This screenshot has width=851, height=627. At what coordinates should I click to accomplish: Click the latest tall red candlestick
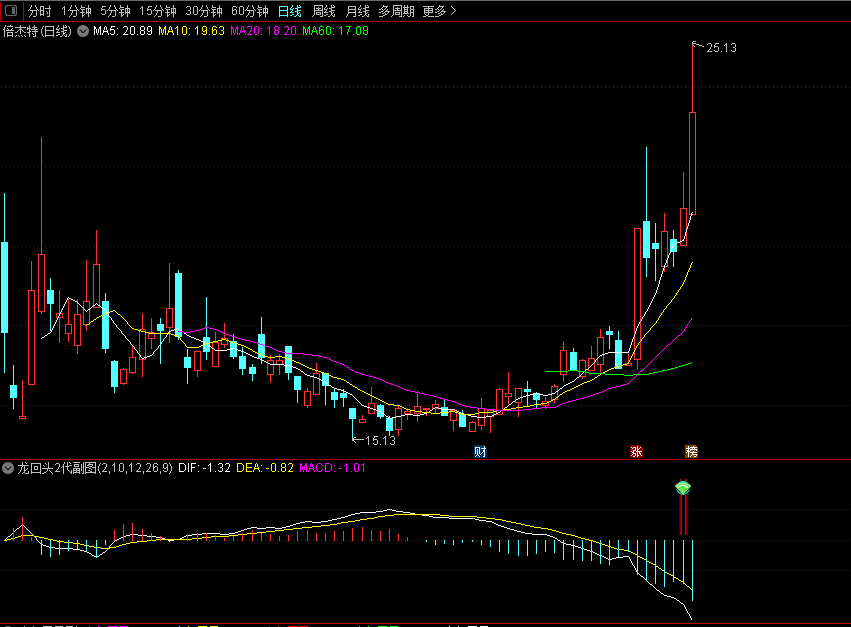[x=693, y=163]
